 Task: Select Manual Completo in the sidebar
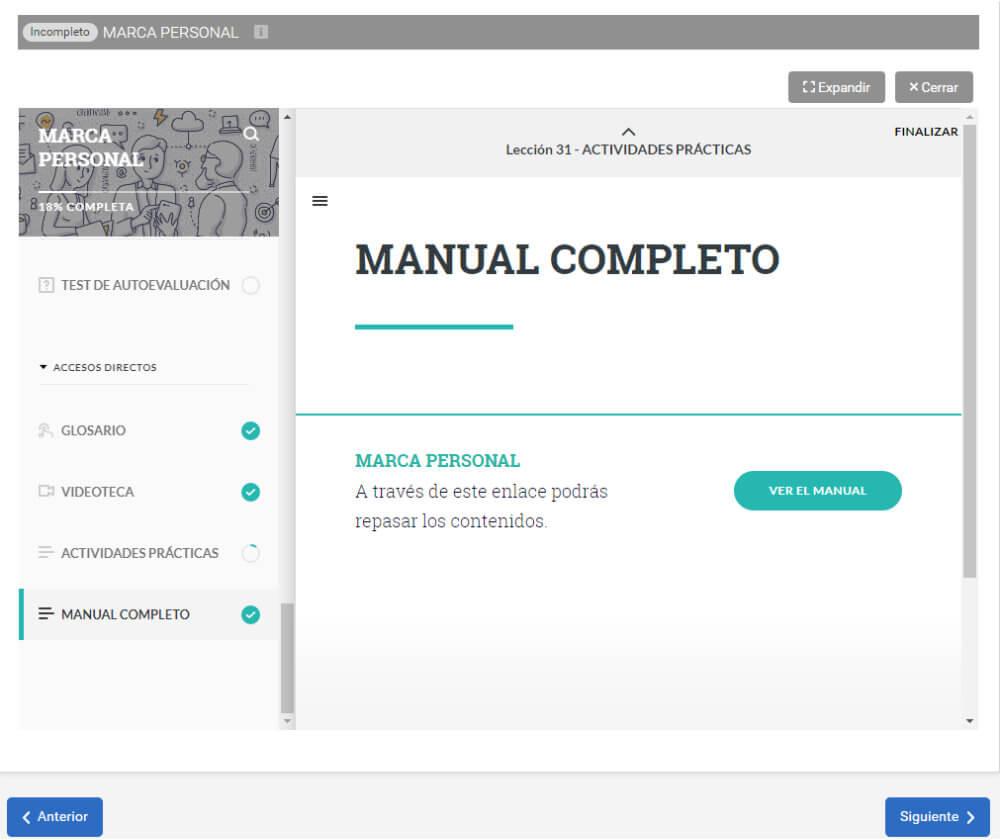125,614
